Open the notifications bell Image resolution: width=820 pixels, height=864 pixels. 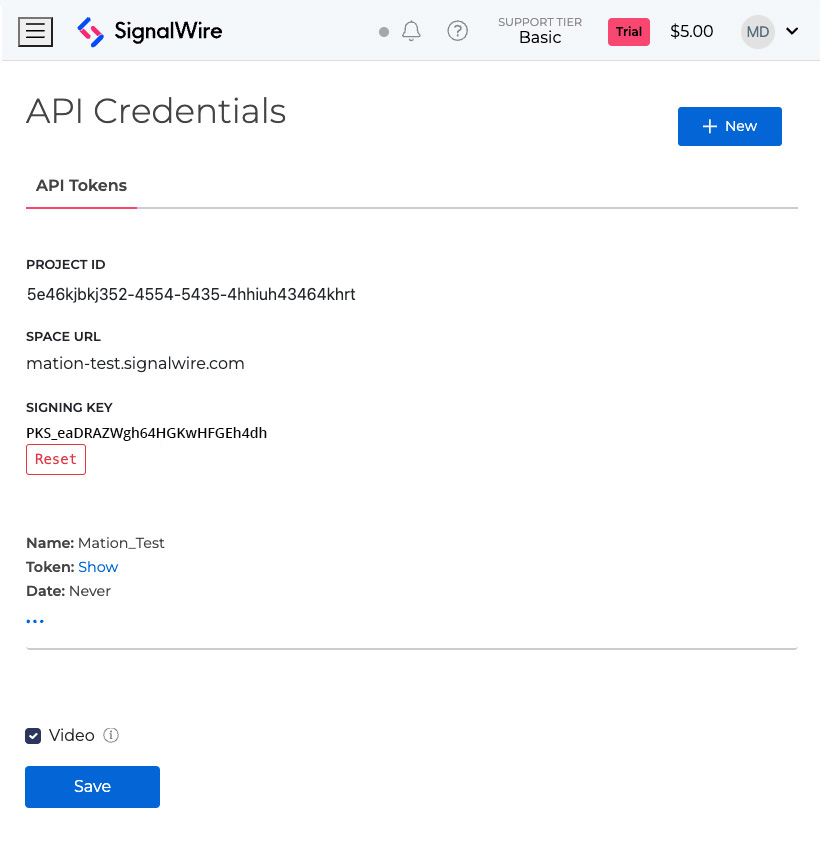click(x=411, y=31)
